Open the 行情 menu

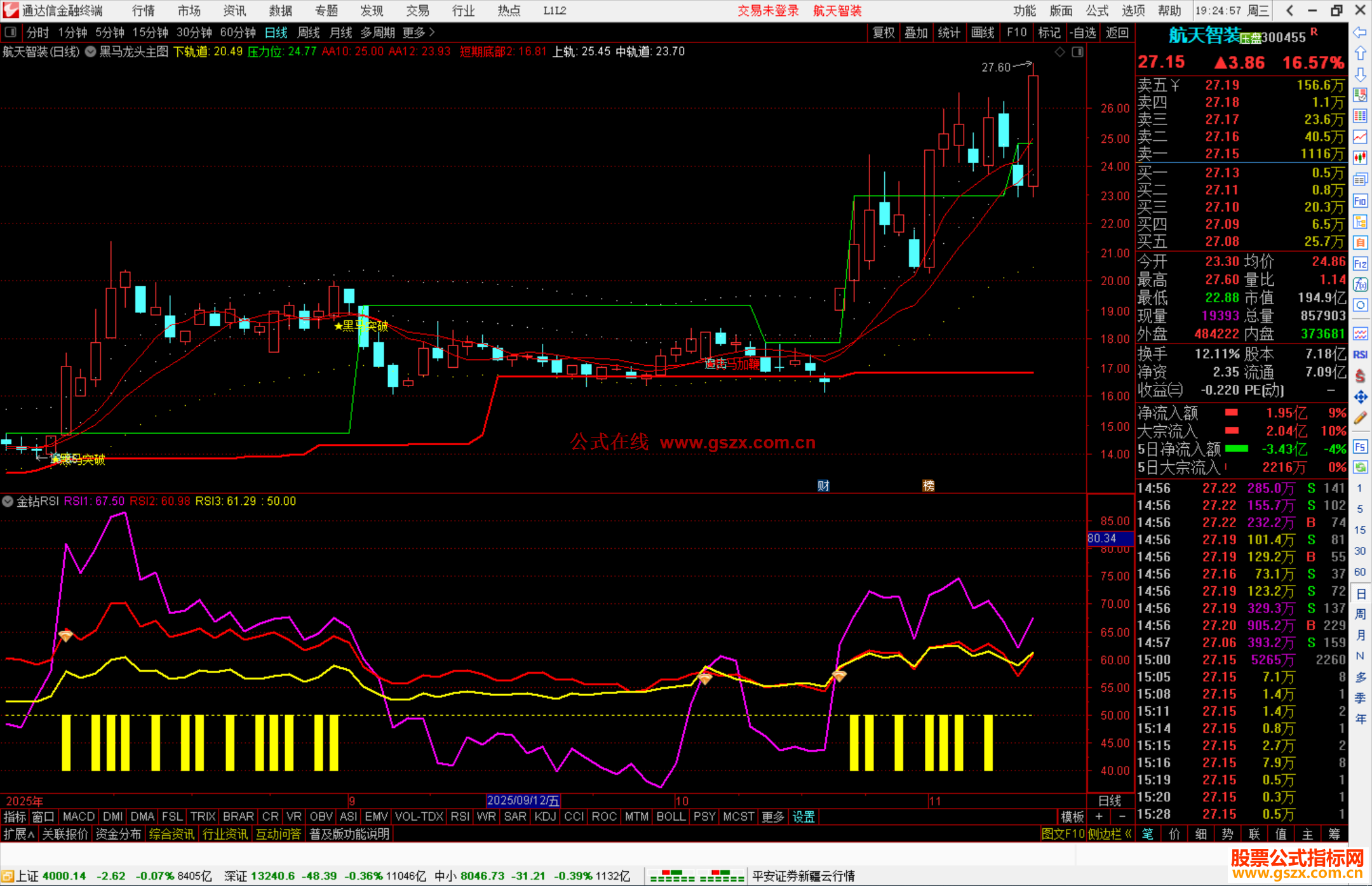coord(143,11)
